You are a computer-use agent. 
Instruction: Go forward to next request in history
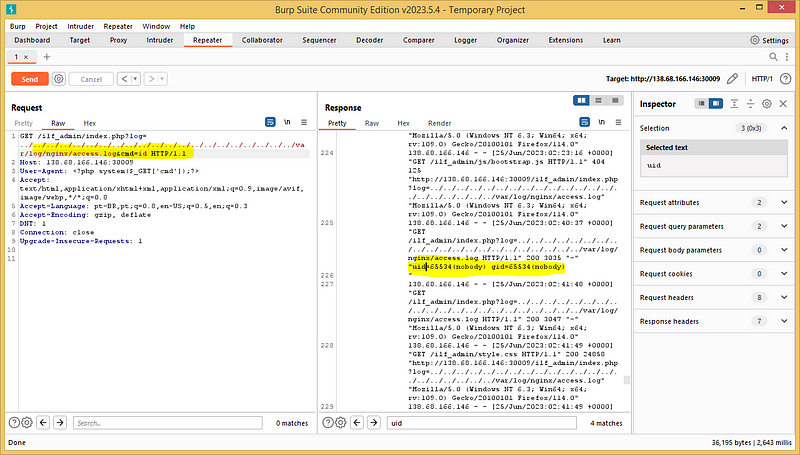152,79
